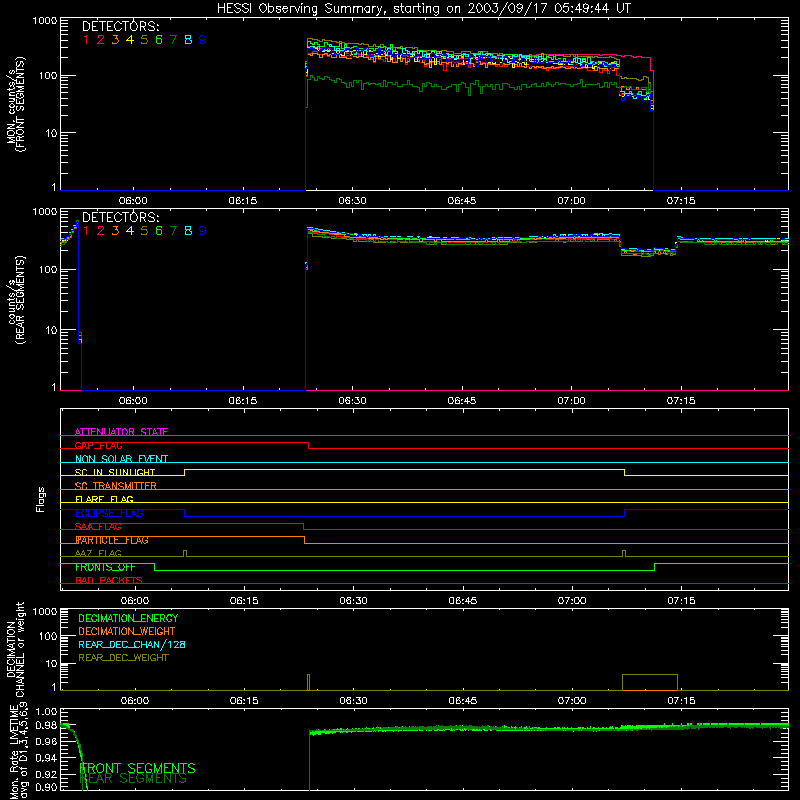Select the ATTENUATOR_STATE flag label
This screenshot has width=800, height=800.
click(121, 432)
